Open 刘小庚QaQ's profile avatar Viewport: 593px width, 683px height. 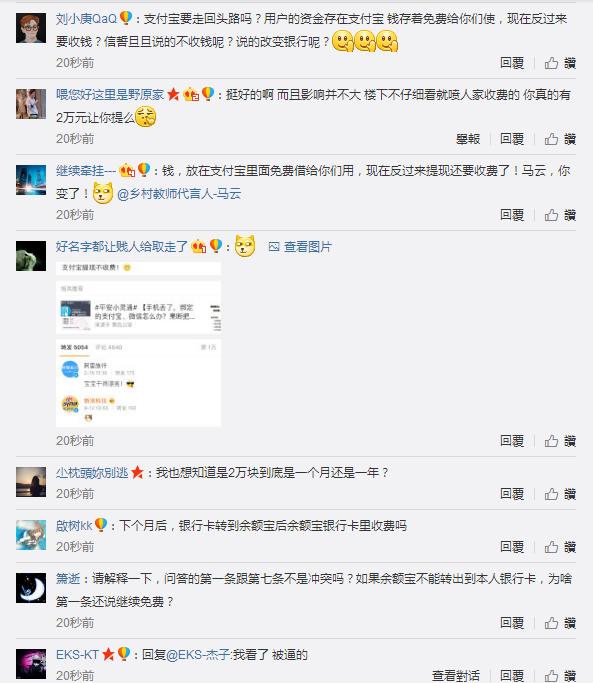31,28
